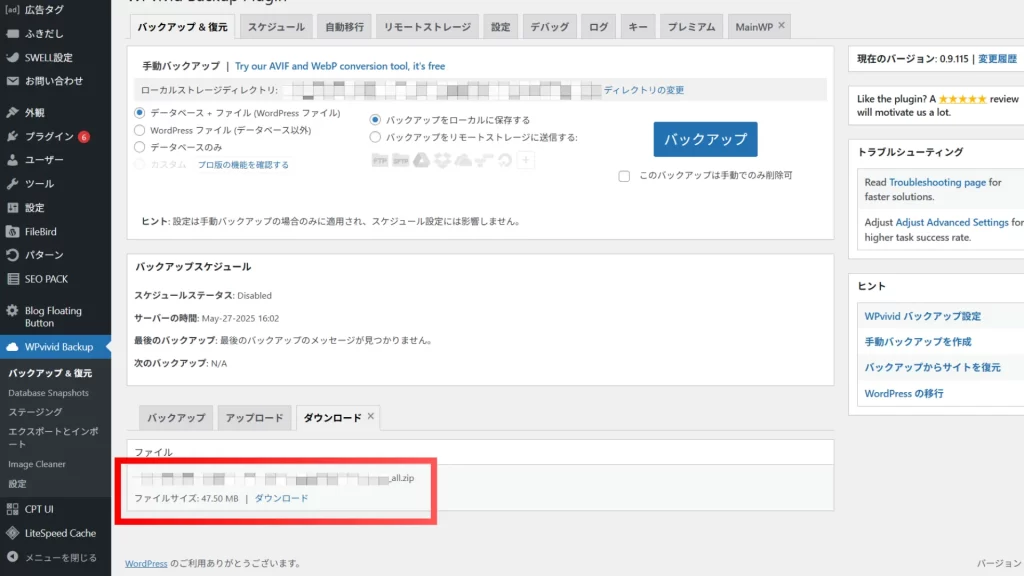Image resolution: width=1024 pixels, height=576 pixels.
Task: Select WordPress ファイル (データベース以外) radio option
Action: (x=140, y=130)
